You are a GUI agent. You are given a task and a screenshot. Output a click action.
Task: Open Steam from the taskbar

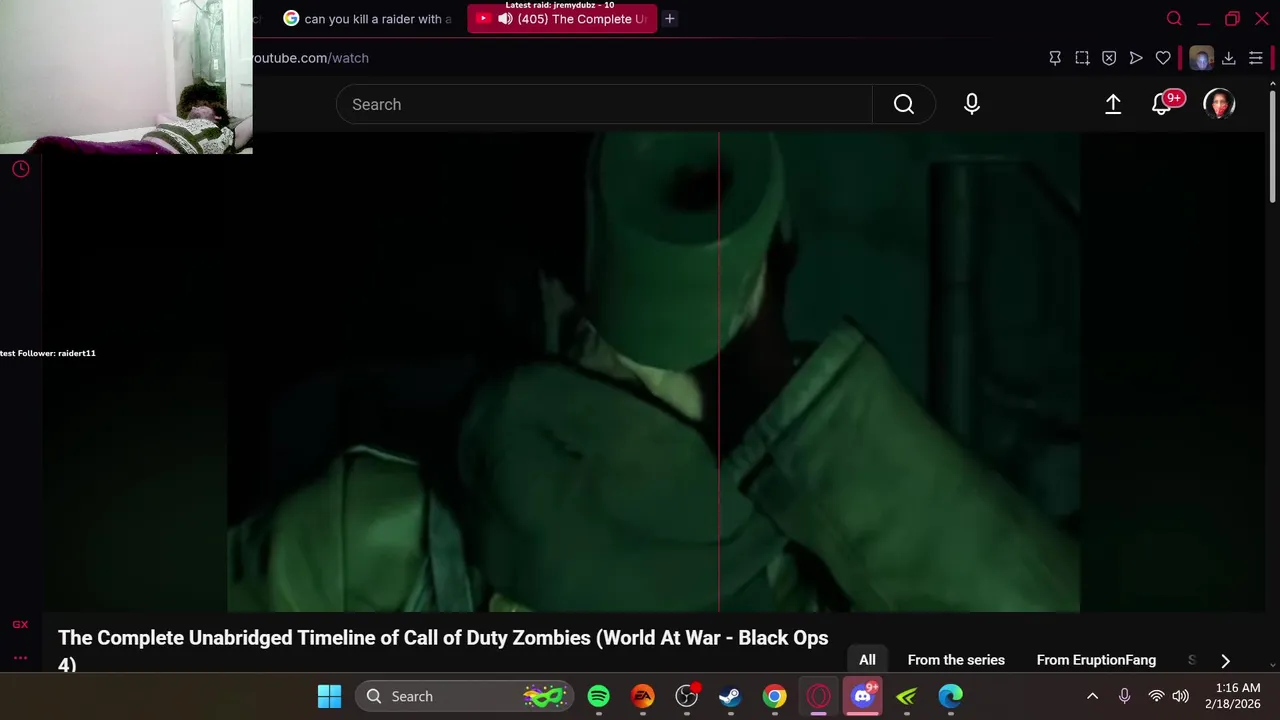[x=731, y=696]
